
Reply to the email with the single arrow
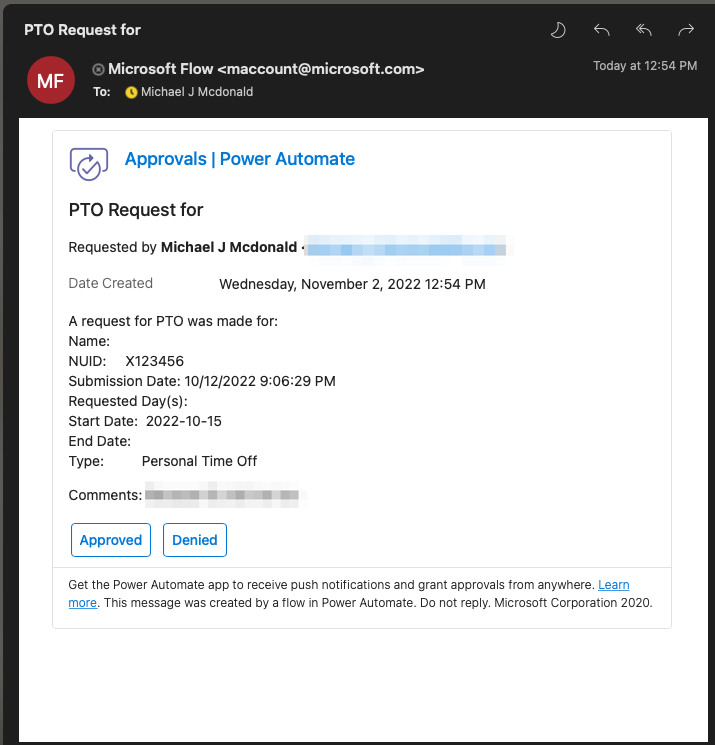(601, 30)
